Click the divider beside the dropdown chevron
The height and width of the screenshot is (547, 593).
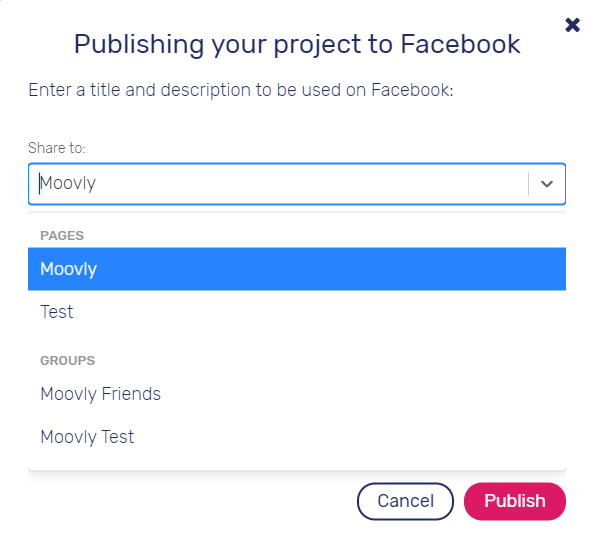(528, 184)
